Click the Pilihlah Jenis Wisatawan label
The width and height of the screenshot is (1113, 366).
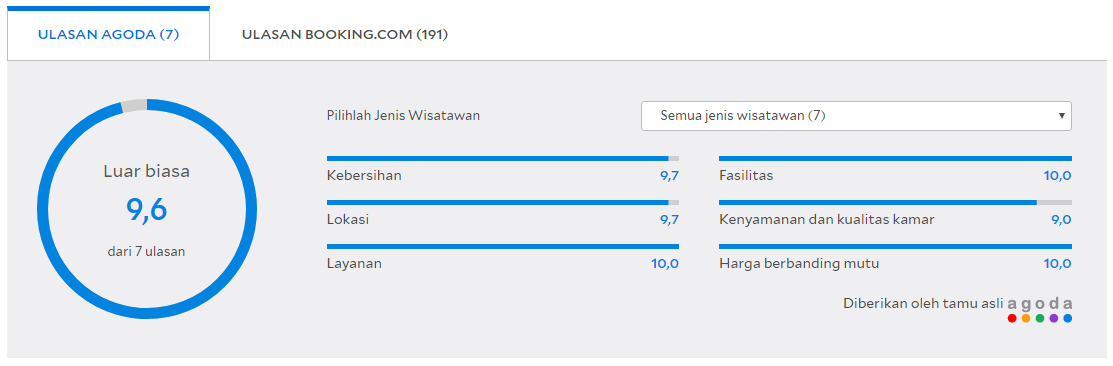tap(403, 116)
